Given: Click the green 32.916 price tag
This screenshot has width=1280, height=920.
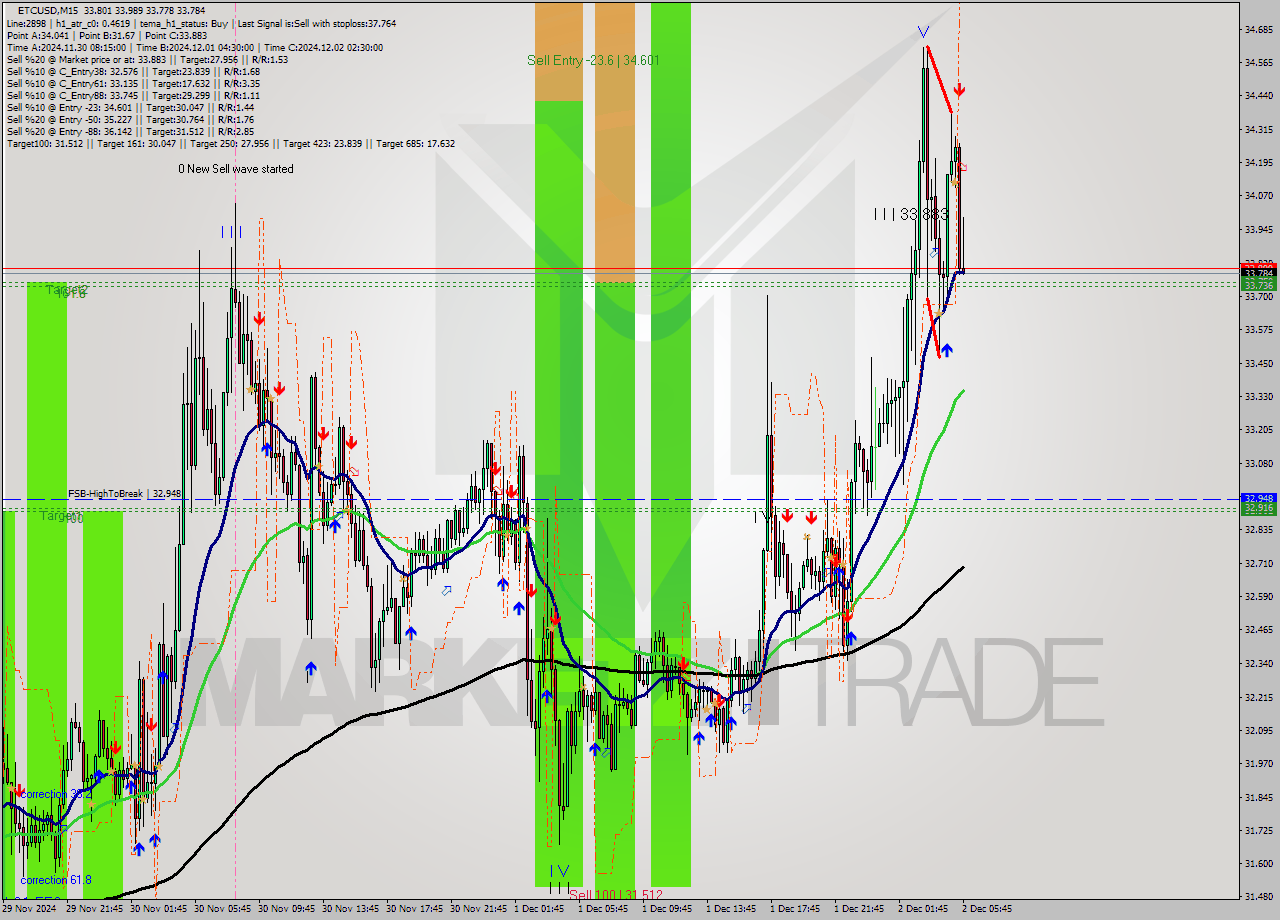Looking at the screenshot, I should [x=1258, y=508].
